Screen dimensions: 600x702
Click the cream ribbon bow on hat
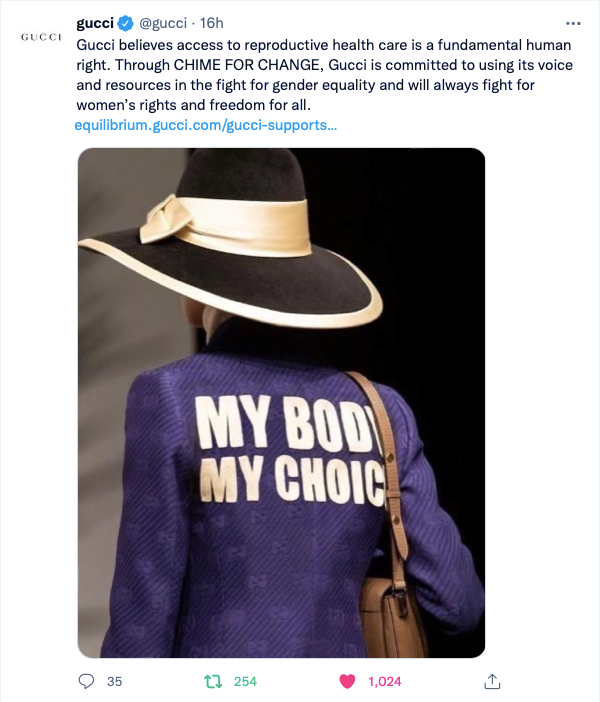click(166, 218)
